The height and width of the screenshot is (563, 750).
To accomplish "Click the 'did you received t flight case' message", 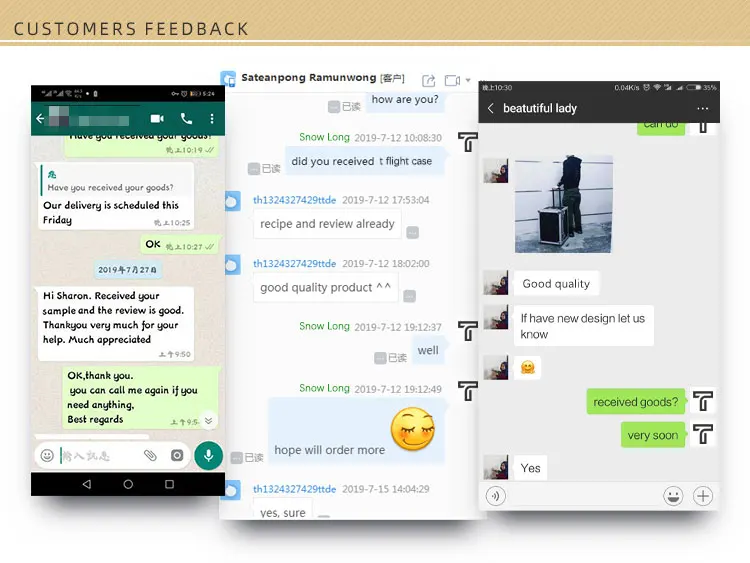I will click(365, 161).
